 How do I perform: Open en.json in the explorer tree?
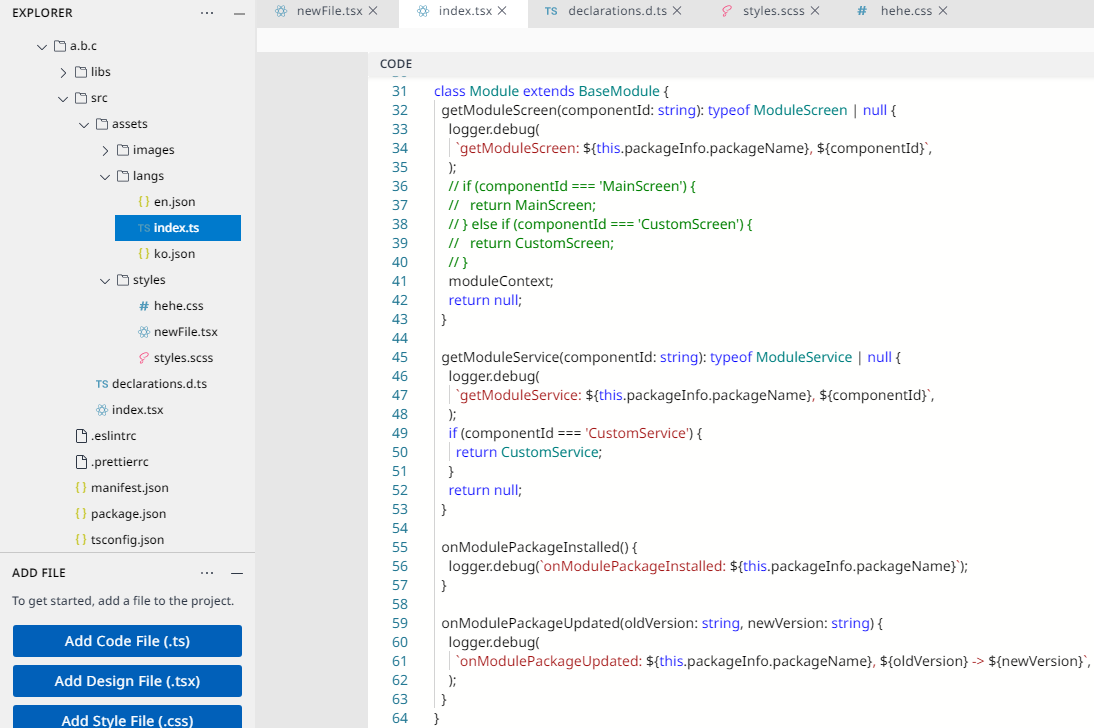174,202
